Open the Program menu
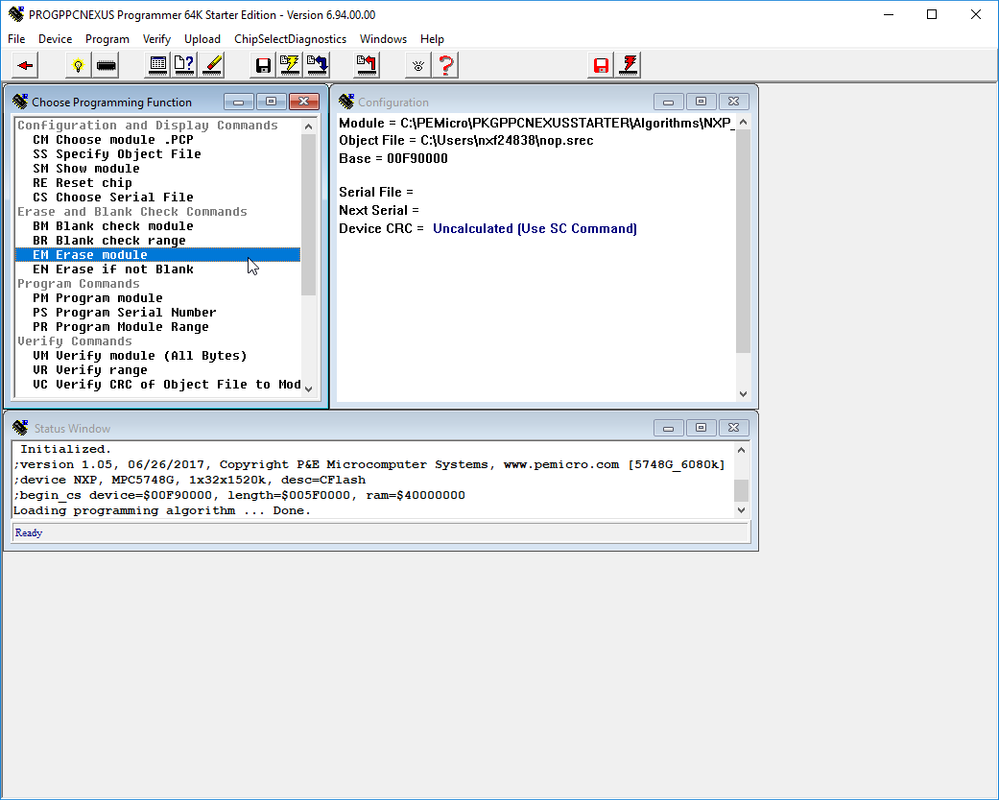 click(107, 39)
